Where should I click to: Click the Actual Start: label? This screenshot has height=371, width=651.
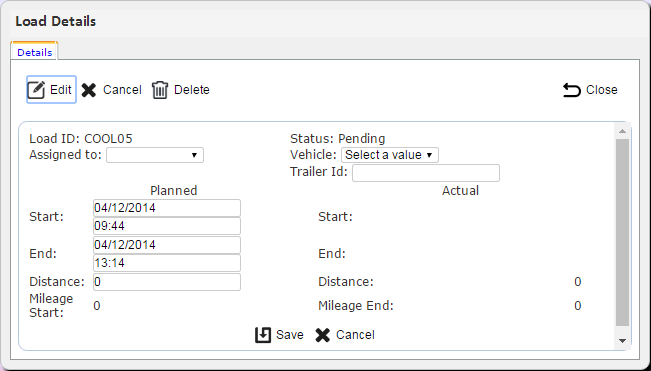click(x=335, y=217)
